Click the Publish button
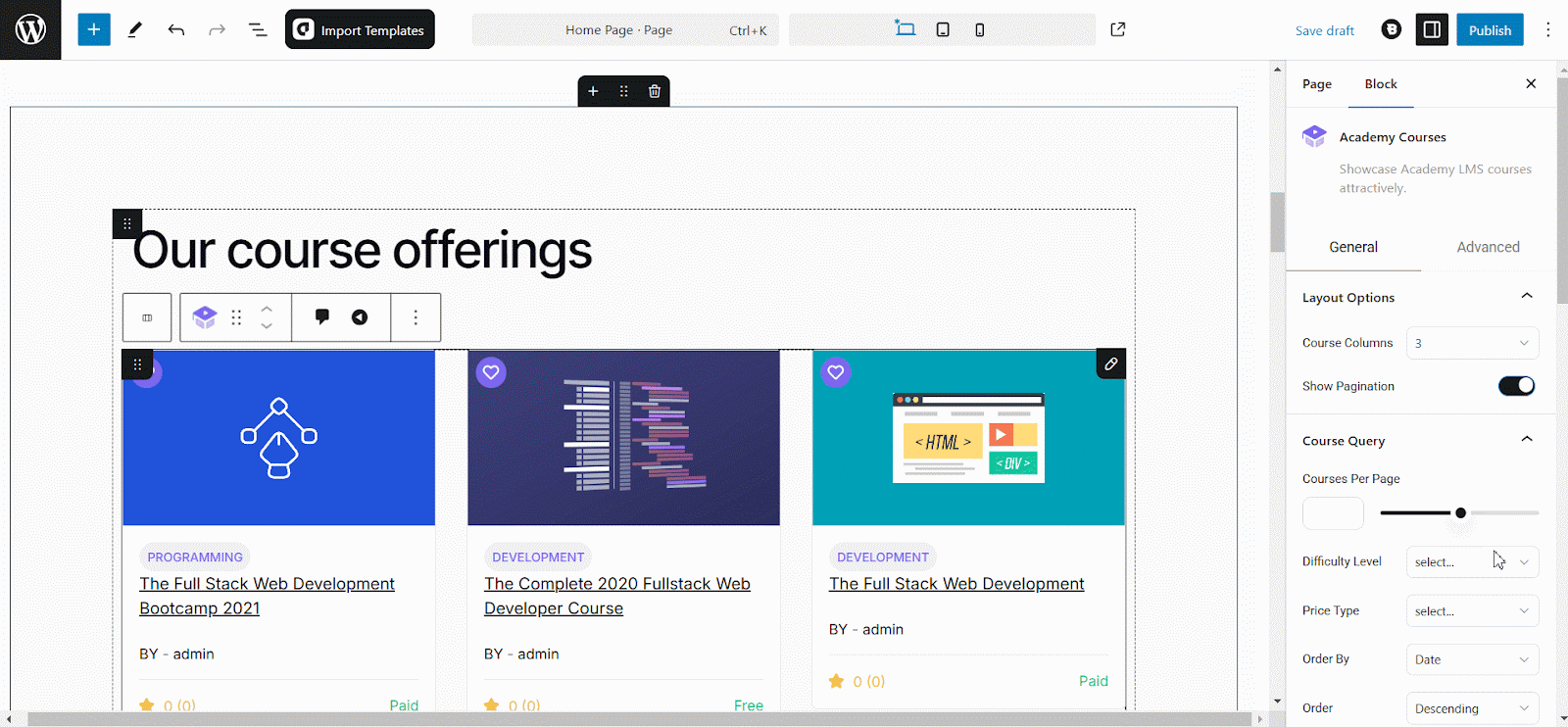 point(1490,29)
